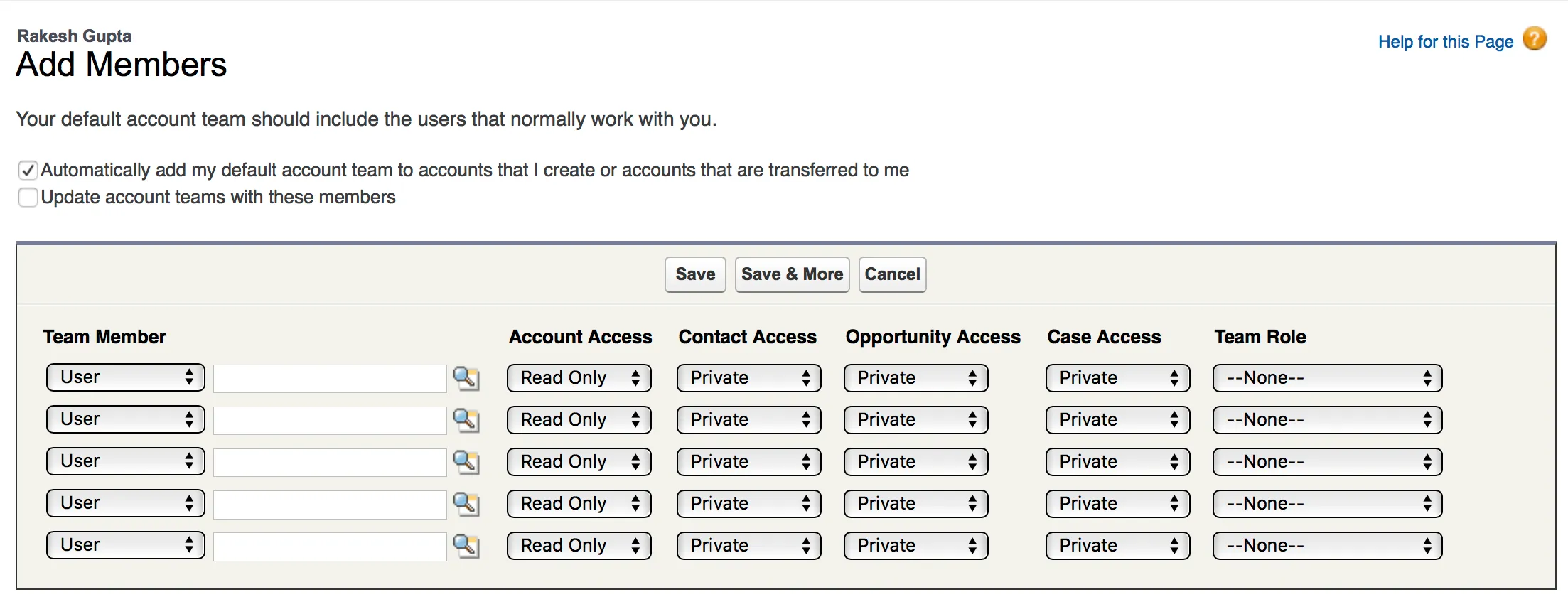Image resolution: width=1568 pixels, height=597 pixels.
Task: Click first row team member name field
Action: click(330, 379)
